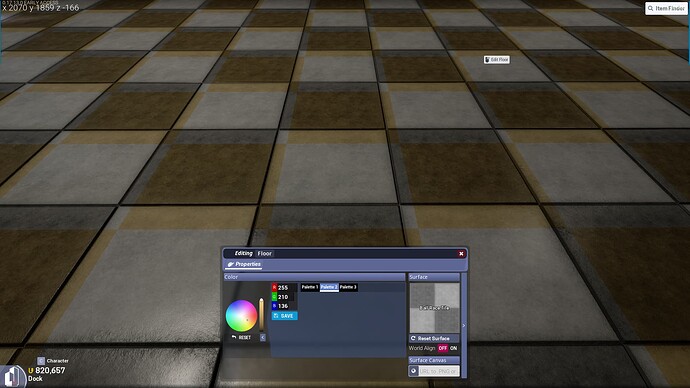Image resolution: width=690 pixels, height=388 pixels.
Task: Set World Align to OFF
Action: (443, 348)
